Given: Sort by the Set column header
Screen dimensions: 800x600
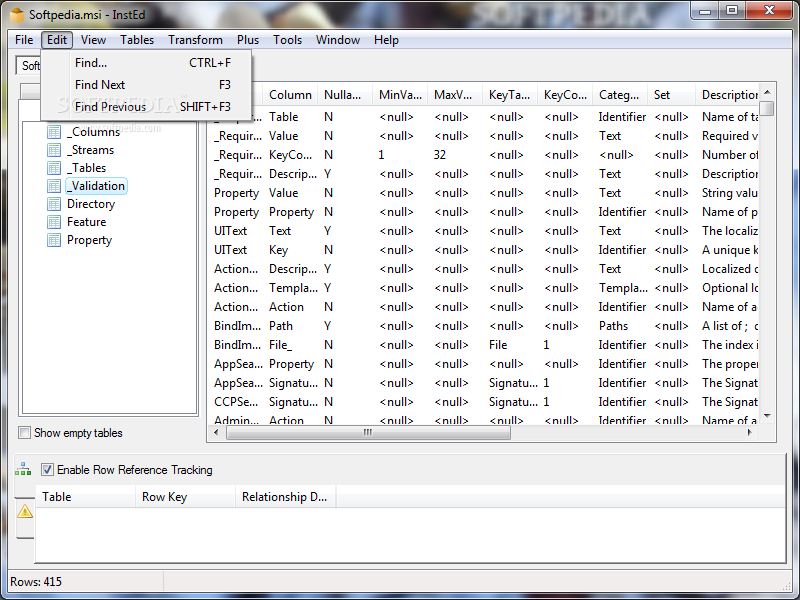Looking at the screenshot, I should click(x=671, y=95).
